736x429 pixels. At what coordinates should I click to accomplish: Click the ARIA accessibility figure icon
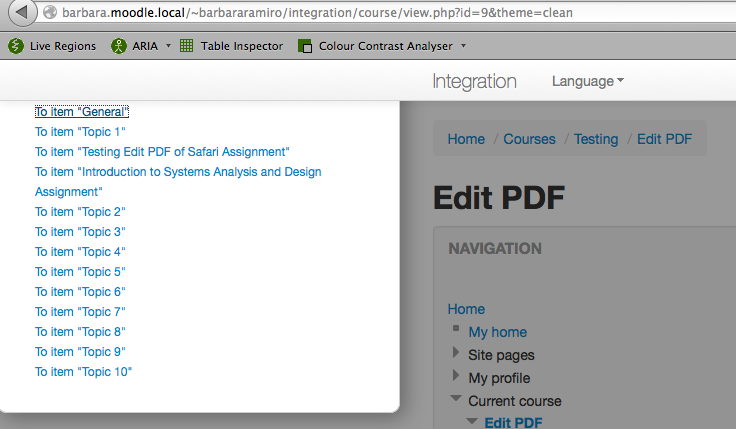pyautogui.click(x=118, y=46)
